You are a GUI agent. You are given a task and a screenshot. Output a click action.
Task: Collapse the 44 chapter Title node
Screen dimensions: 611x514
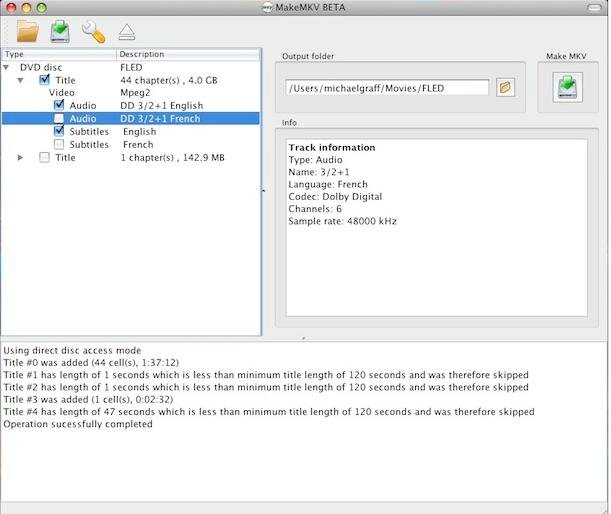(20, 80)
